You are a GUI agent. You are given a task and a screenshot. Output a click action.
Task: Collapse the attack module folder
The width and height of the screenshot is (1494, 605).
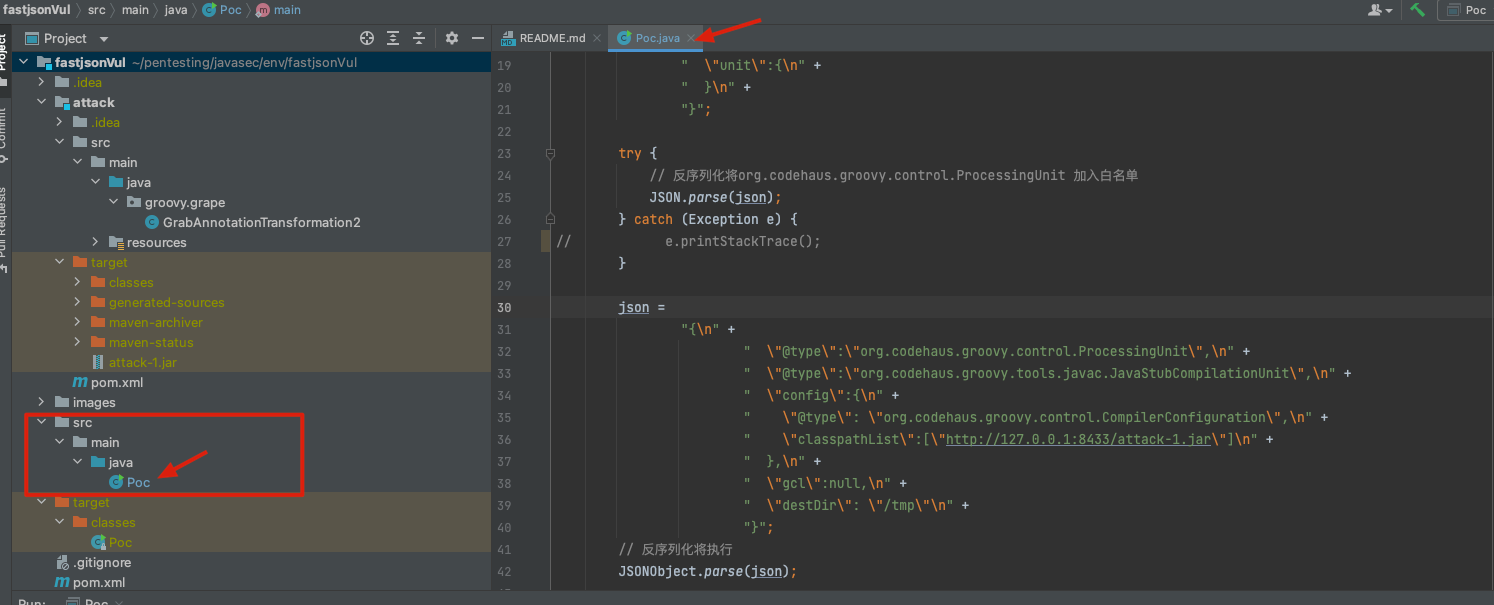(41, 102)
